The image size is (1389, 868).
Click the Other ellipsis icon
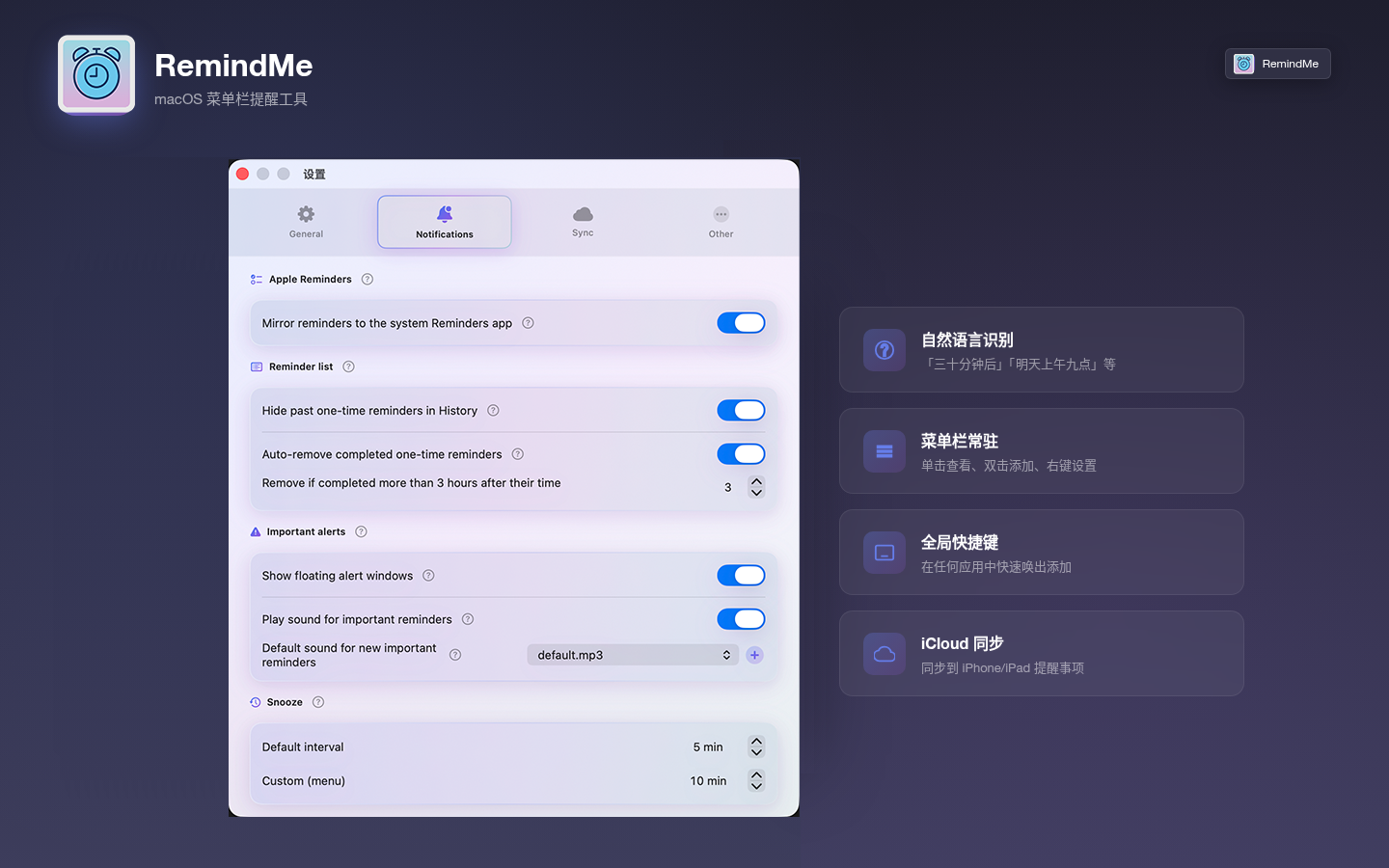(721, 214)
